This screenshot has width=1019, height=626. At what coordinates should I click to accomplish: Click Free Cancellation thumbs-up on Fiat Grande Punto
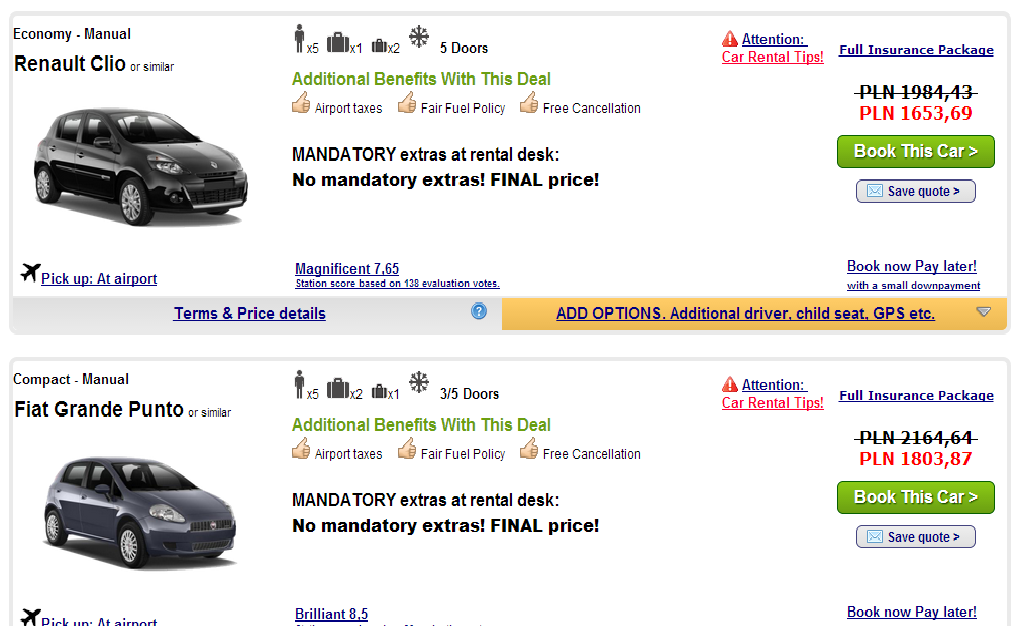point(529,449)
